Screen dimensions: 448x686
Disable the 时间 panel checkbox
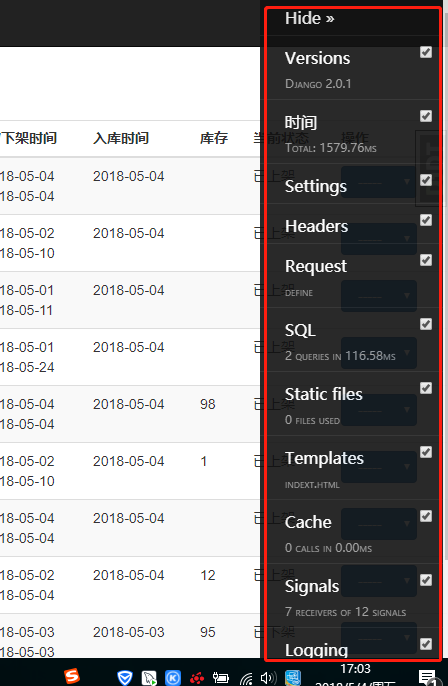[426, 116]
